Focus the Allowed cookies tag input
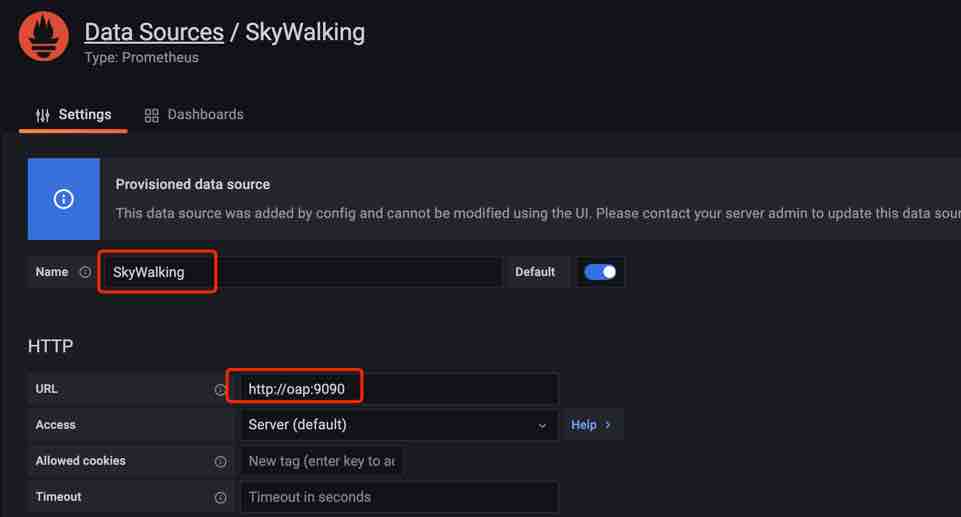 (321, 461)
